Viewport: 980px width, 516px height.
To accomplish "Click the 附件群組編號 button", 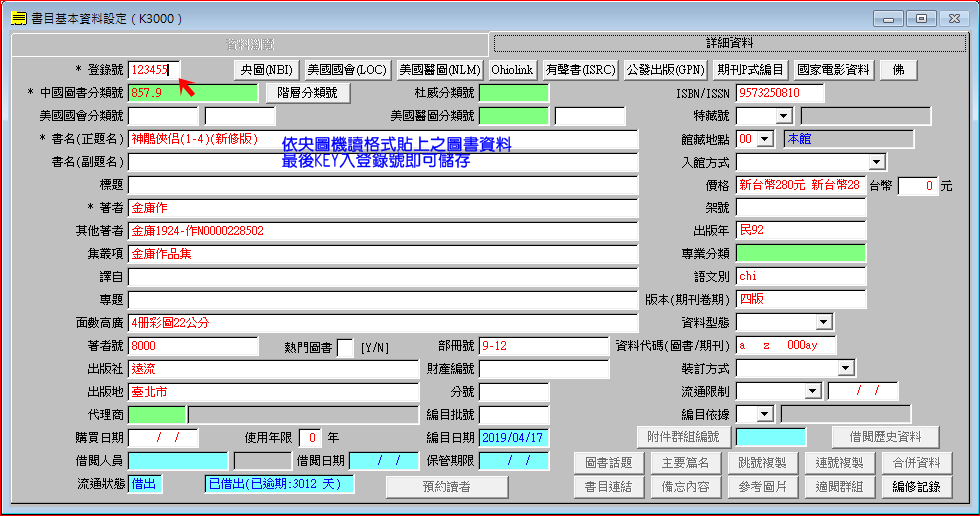I will click(x=684, y=437).
